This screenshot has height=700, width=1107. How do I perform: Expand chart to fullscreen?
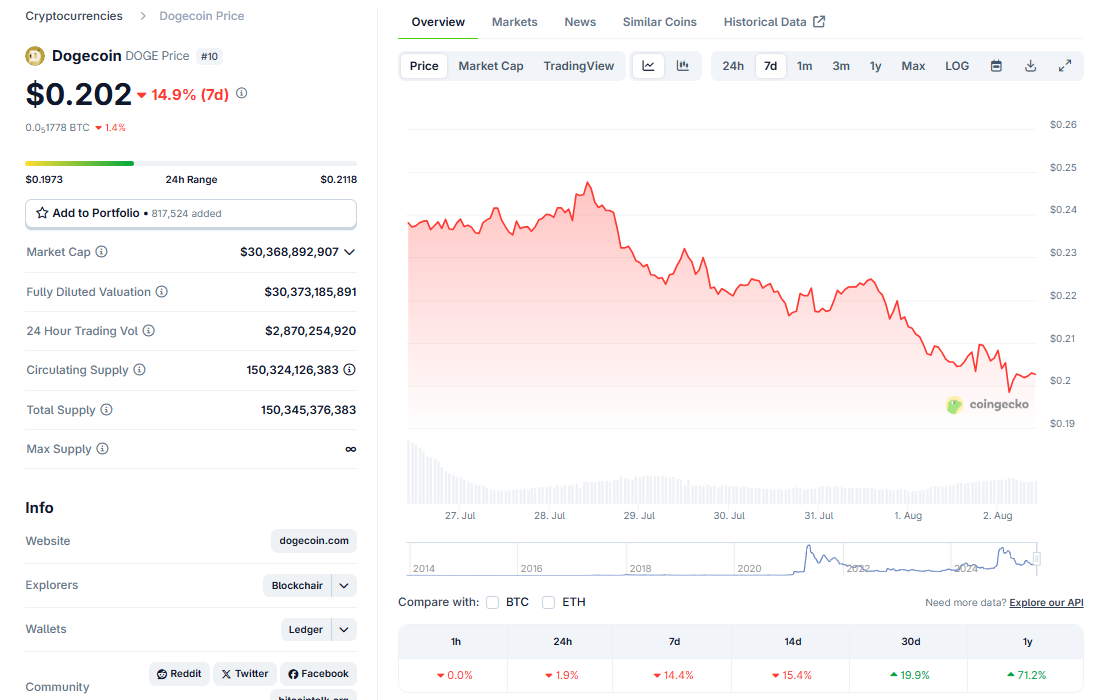point(1065,66)
